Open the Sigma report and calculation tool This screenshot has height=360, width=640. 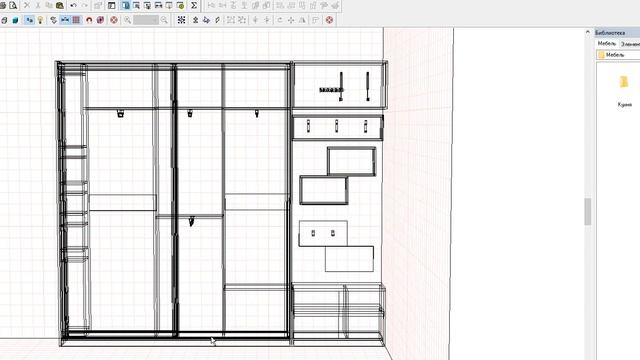(194, 6)
